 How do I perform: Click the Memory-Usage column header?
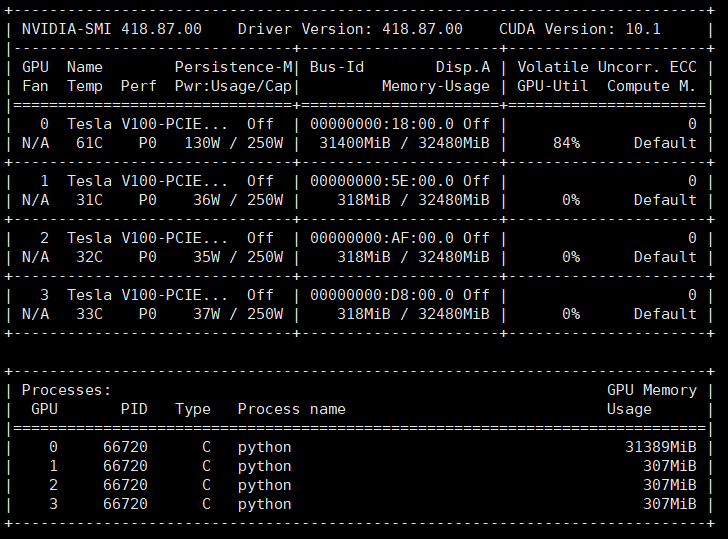coord(436,86)
